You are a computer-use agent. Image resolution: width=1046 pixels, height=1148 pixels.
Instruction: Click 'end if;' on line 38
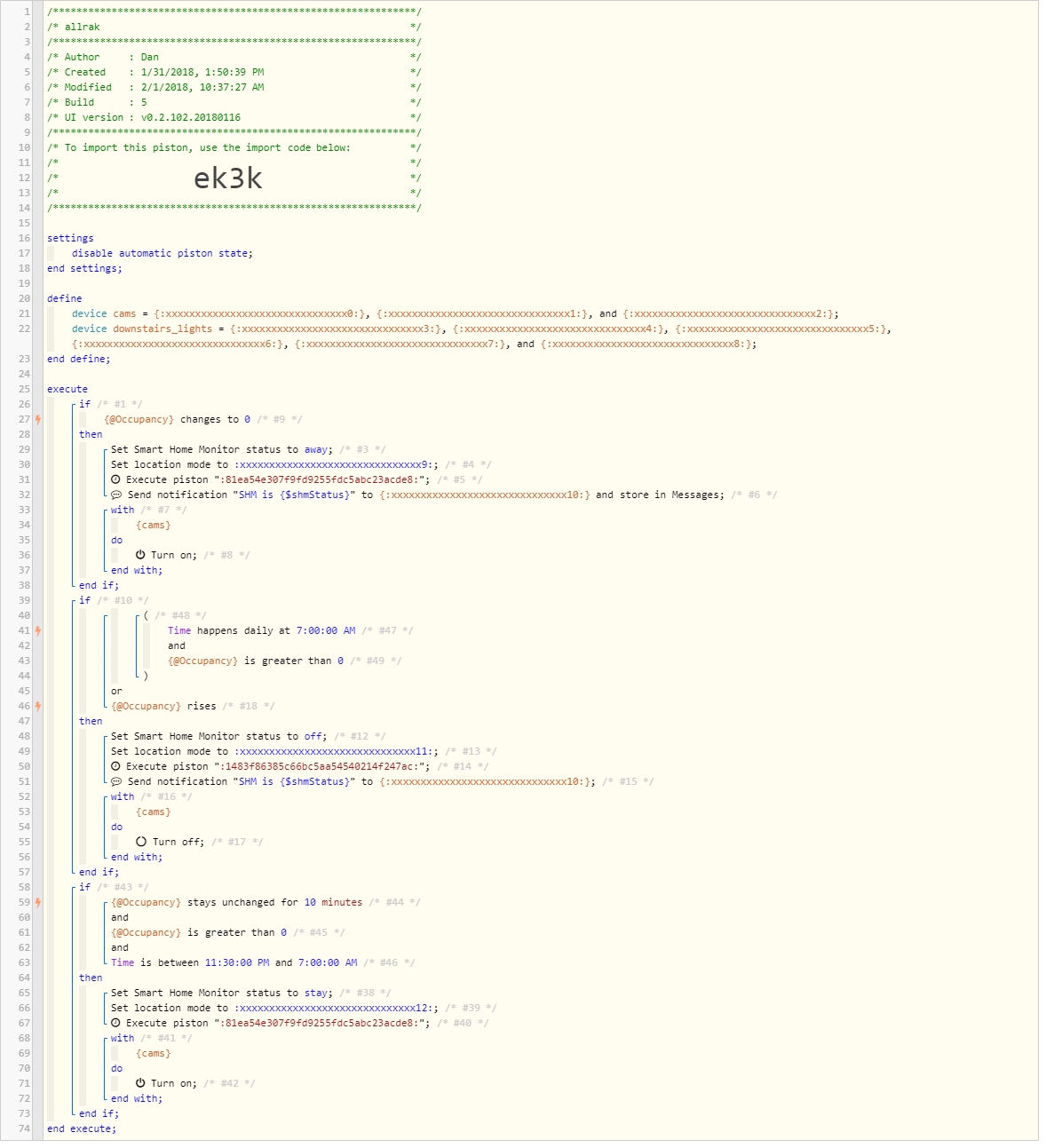pyautogui.click(x=99, y=585)
